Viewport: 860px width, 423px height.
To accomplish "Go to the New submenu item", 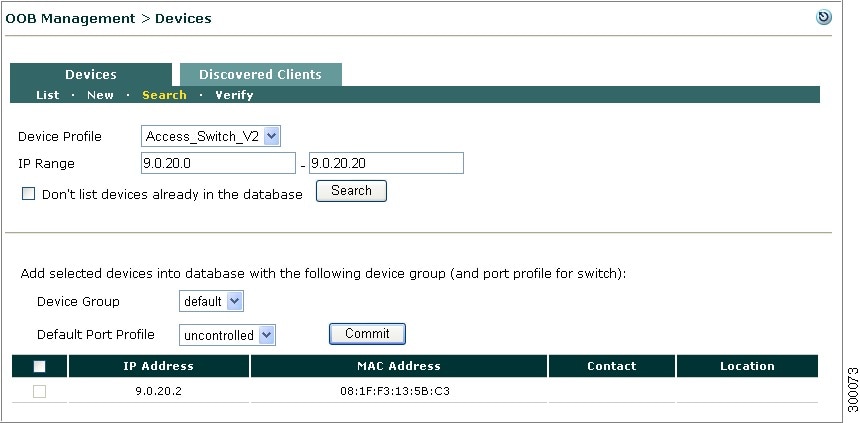I will click(x=100, y=95).
